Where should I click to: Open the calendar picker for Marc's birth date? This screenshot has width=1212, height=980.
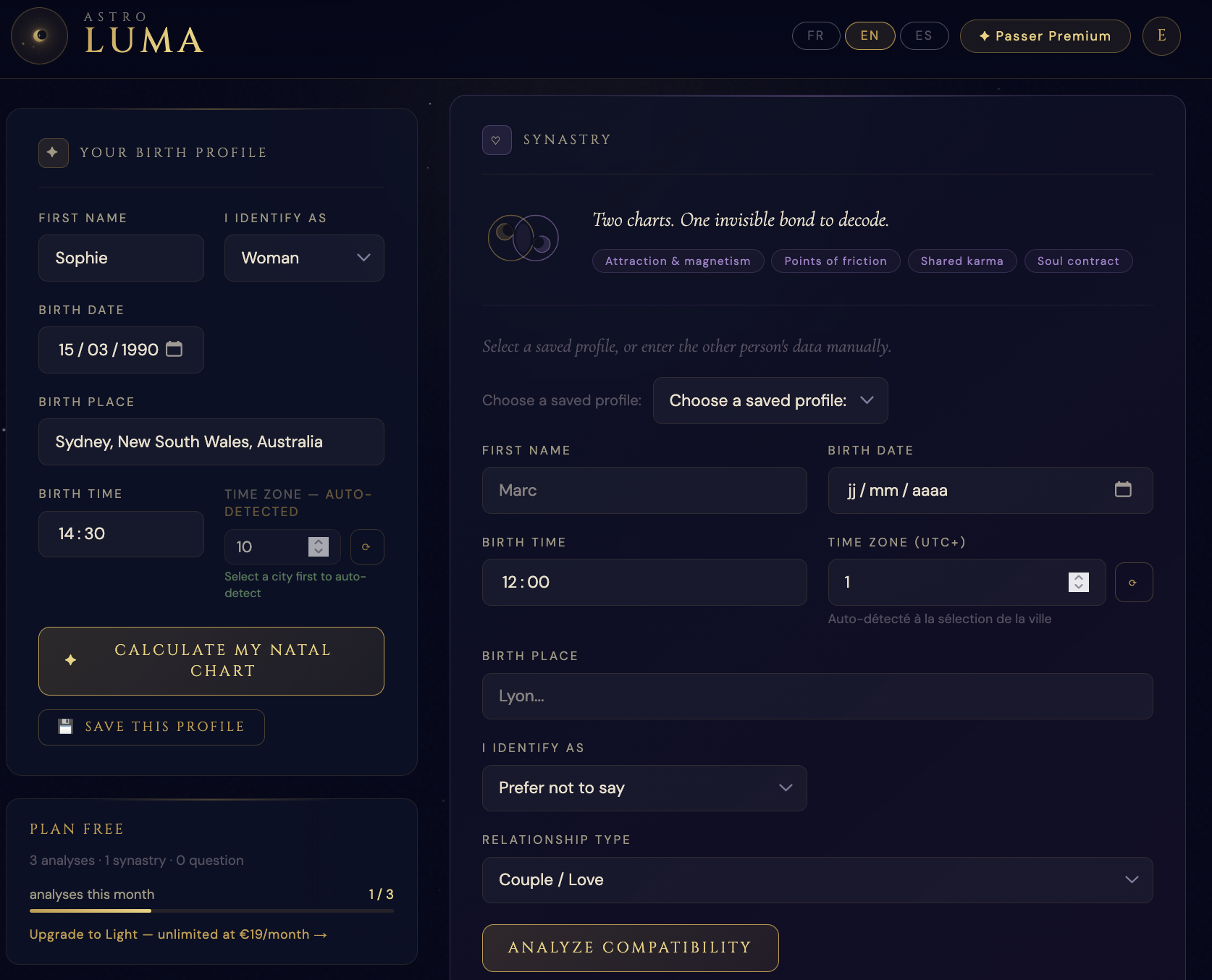1124,490
